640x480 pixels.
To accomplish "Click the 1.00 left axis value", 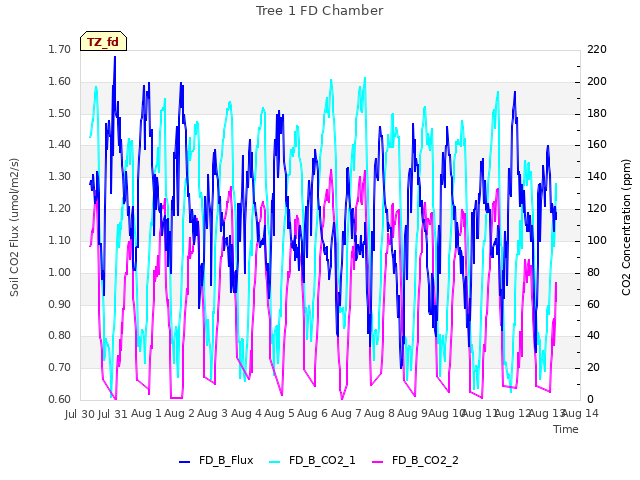I will pyautogui.click(x=60, y=272).
